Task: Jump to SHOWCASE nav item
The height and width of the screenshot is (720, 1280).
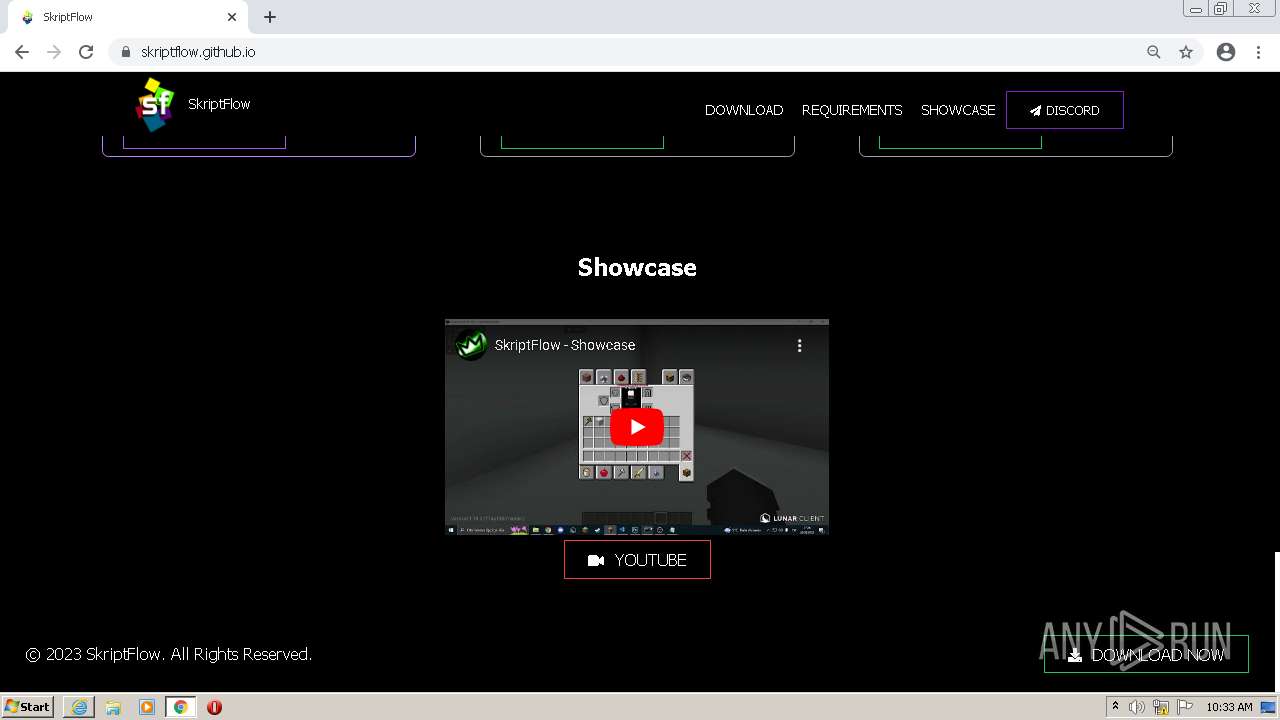Action: pyautogui.click(x=958, y=110)
